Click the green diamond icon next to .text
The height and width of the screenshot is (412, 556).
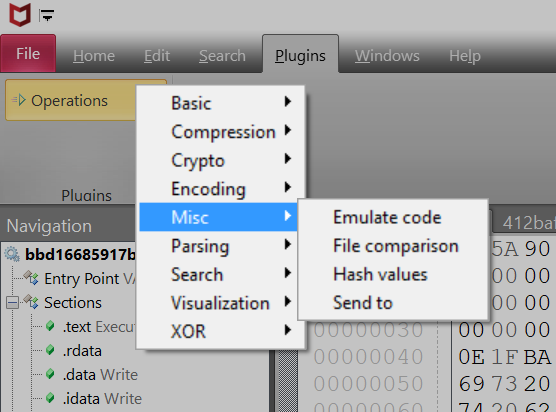(x=50, y=326)
